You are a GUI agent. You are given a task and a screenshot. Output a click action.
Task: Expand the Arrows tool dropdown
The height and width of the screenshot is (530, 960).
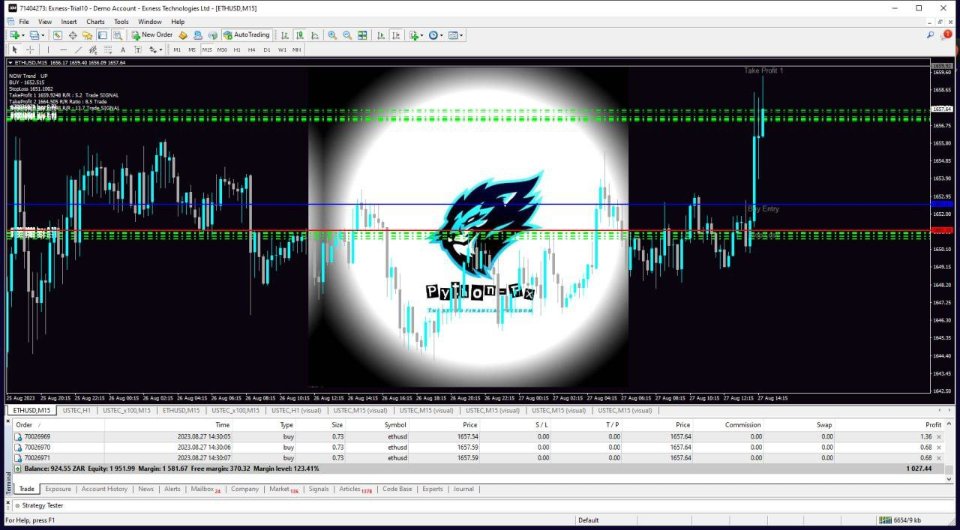tap(160, 50)
